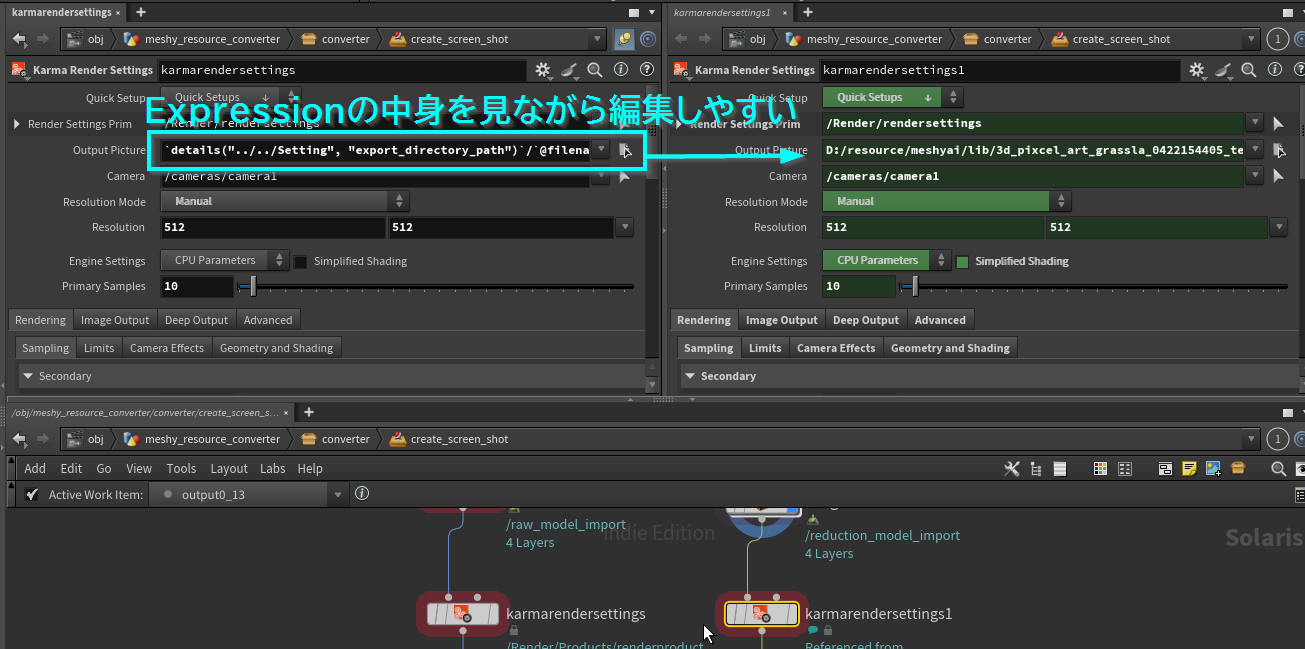Toggle the Active Work Item checkmark

(x=33, y=494)
